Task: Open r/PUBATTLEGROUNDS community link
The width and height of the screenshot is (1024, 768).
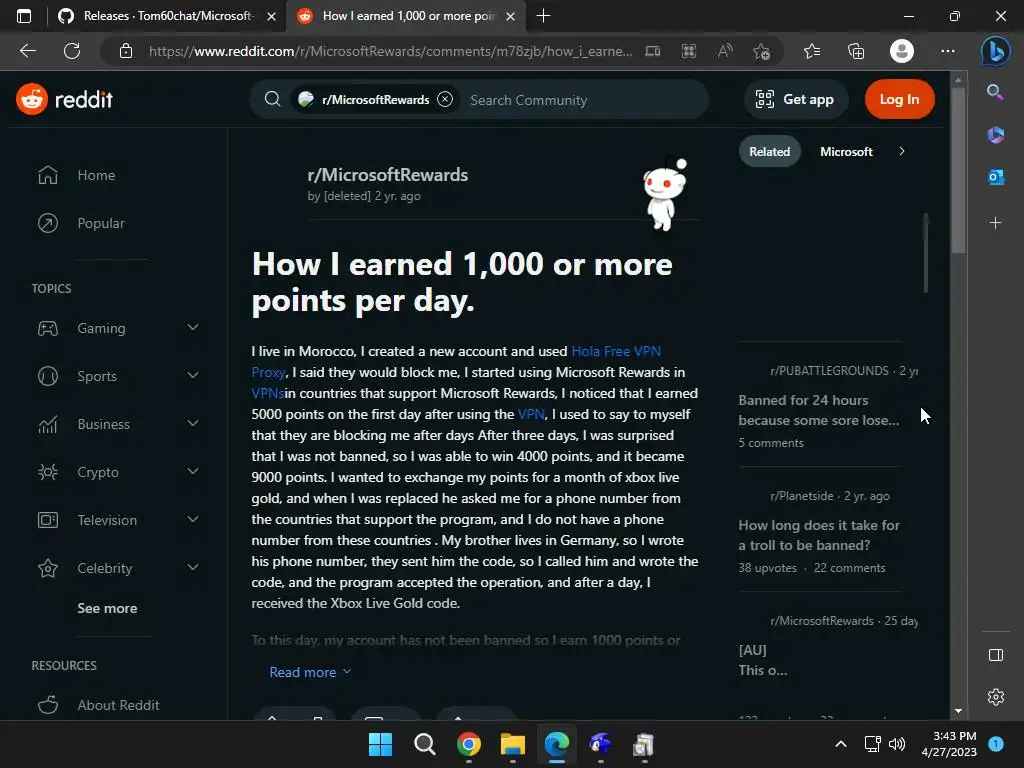Action: (x=829, y=371)
